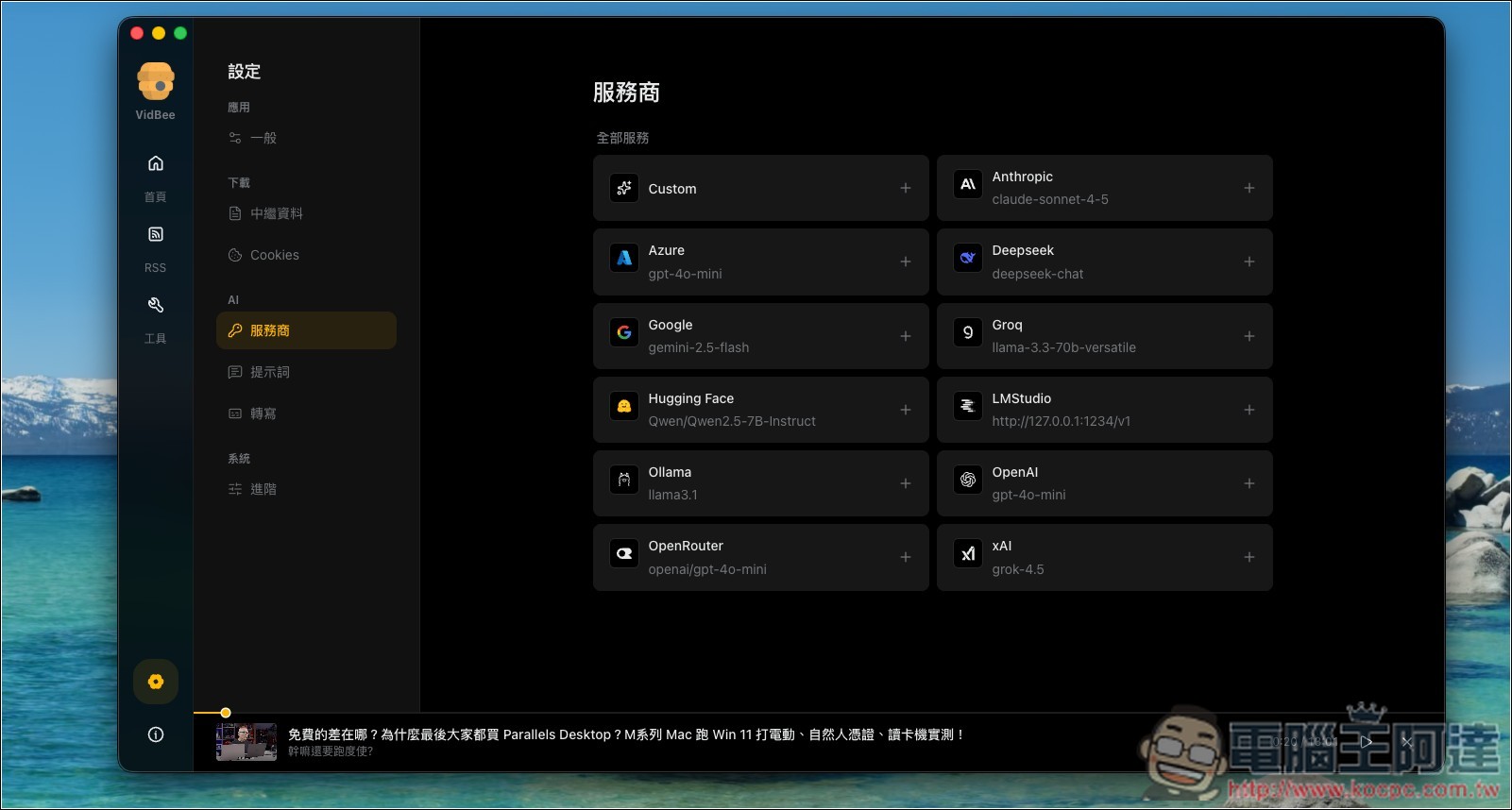Add Deepseek provider using plus button
The height and width of the screenshot is (810, 1512).
(x=1249, y=262)
